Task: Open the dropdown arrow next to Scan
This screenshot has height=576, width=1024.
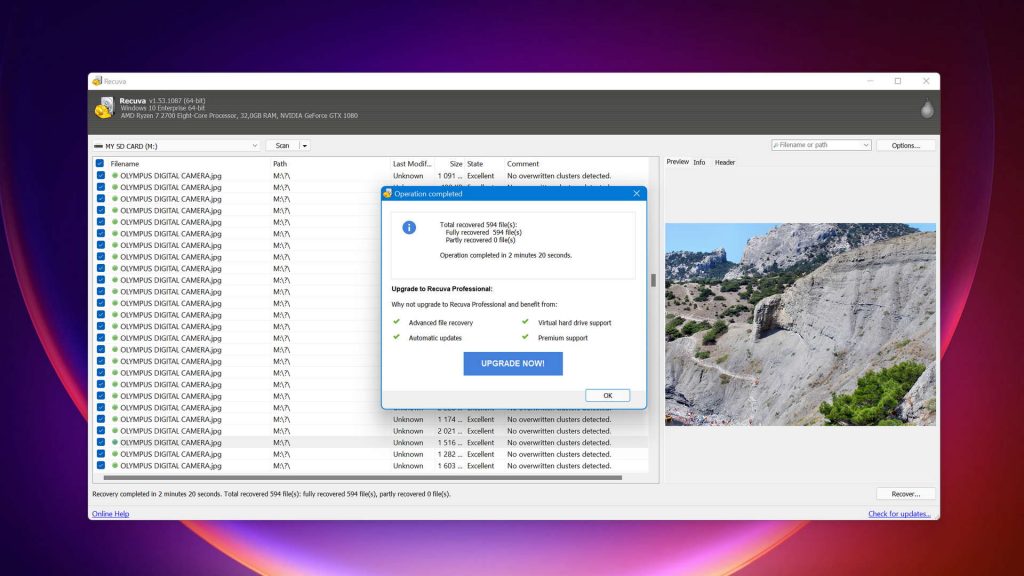Action: [303, 145]
